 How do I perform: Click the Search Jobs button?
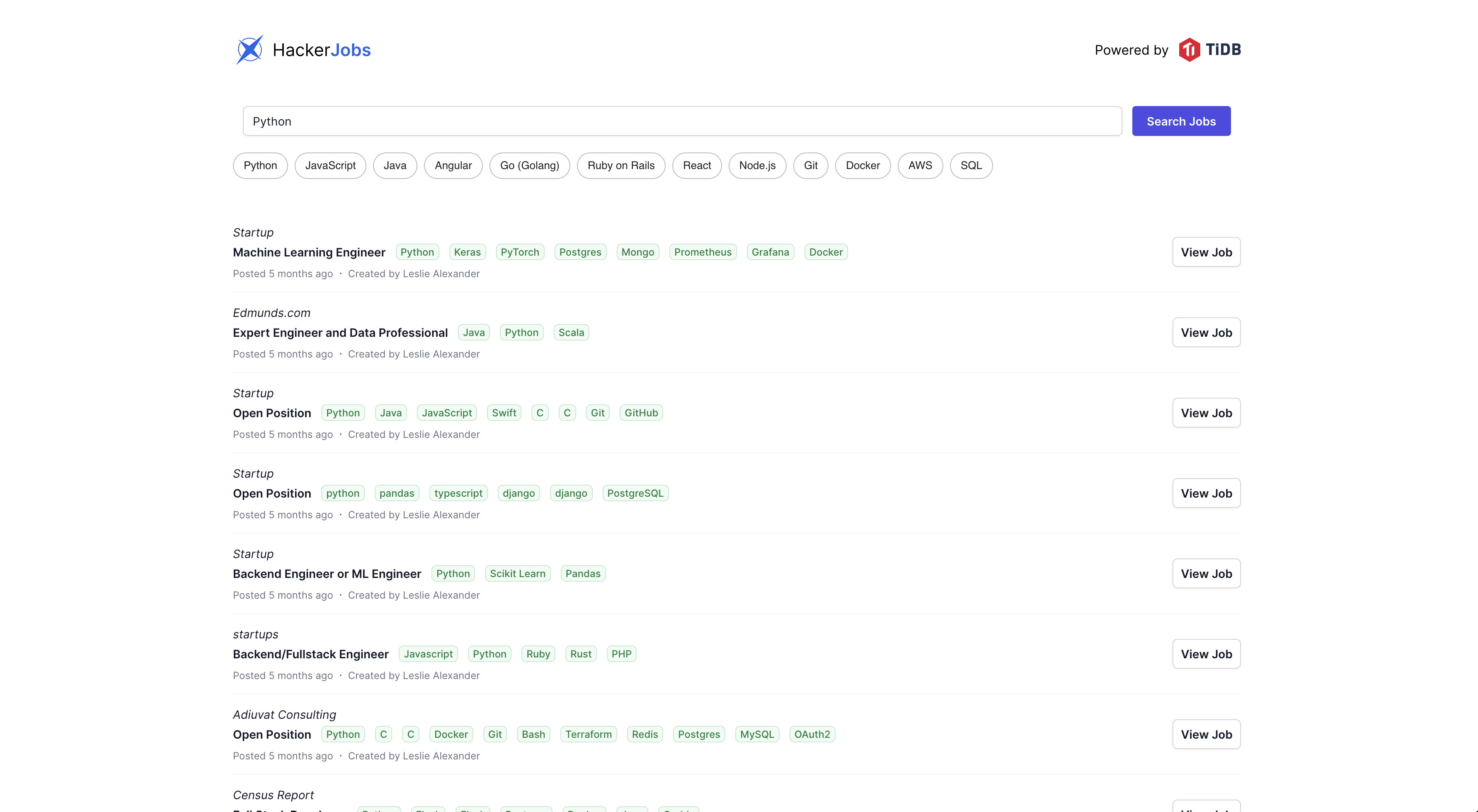click(1181, 121)
